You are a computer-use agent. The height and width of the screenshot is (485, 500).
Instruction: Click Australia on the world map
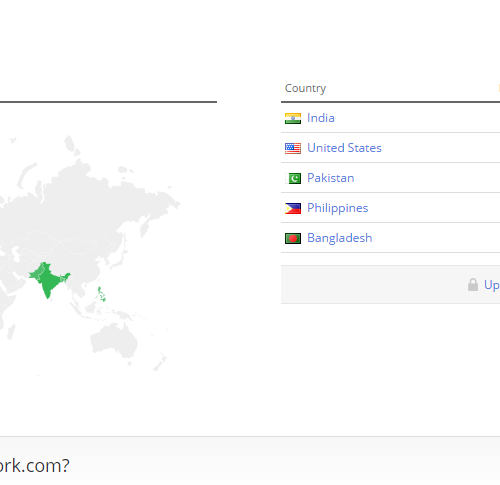tap(113, 342)
